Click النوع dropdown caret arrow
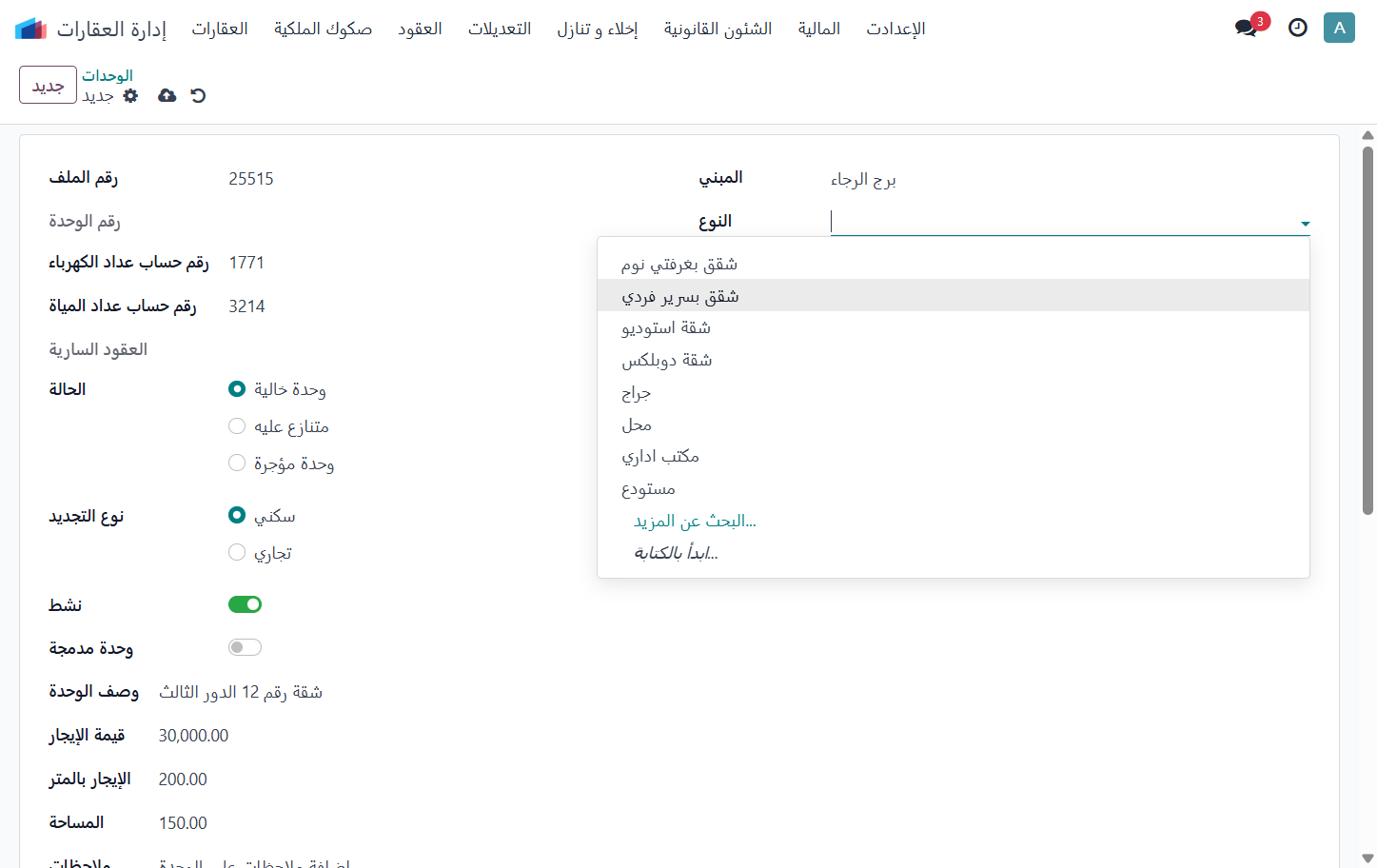The width and height of the screenshot is (1377, 868). coord(1305,224)
